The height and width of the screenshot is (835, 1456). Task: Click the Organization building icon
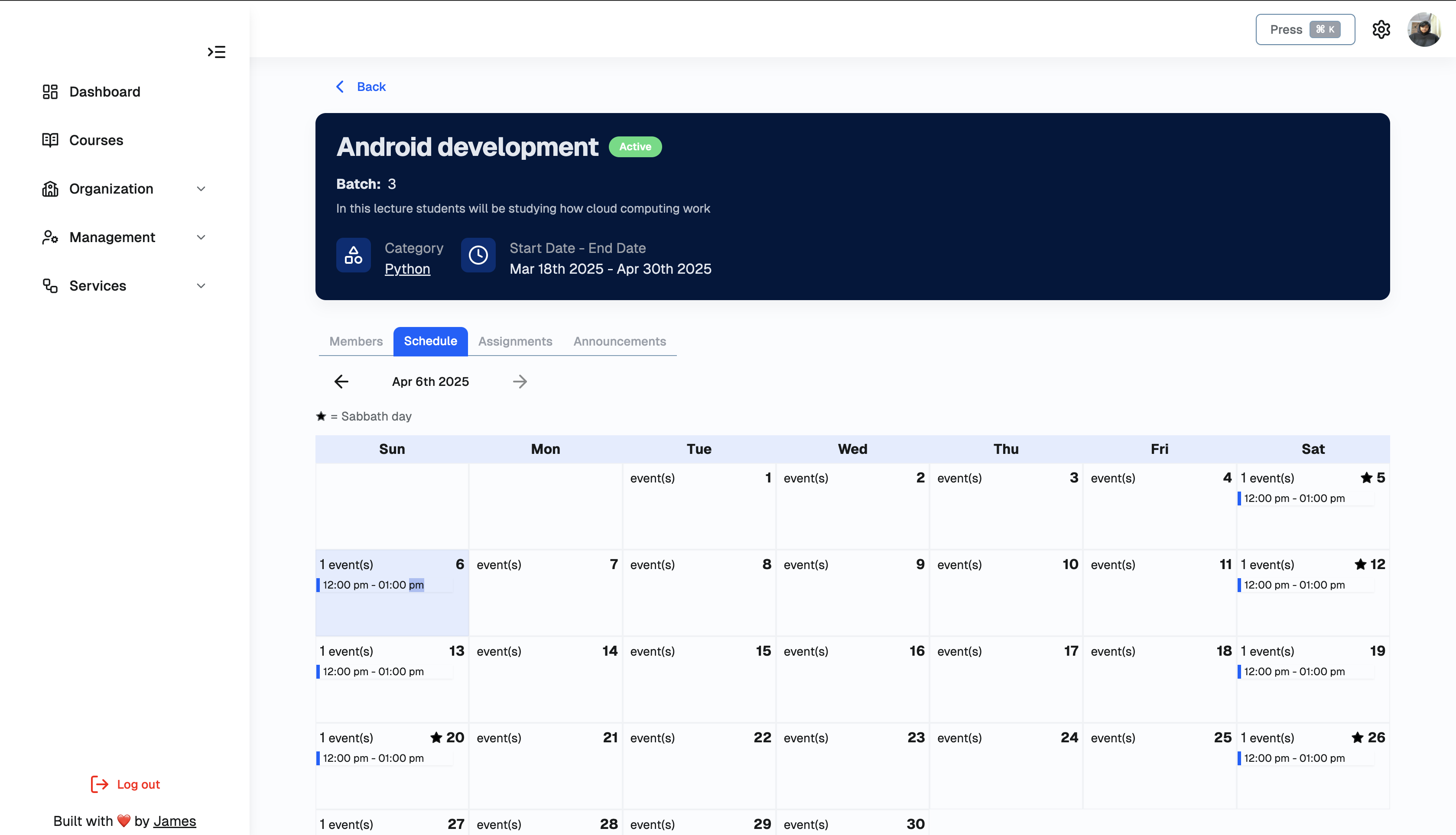pyautogui.click(x=50, y=189)
